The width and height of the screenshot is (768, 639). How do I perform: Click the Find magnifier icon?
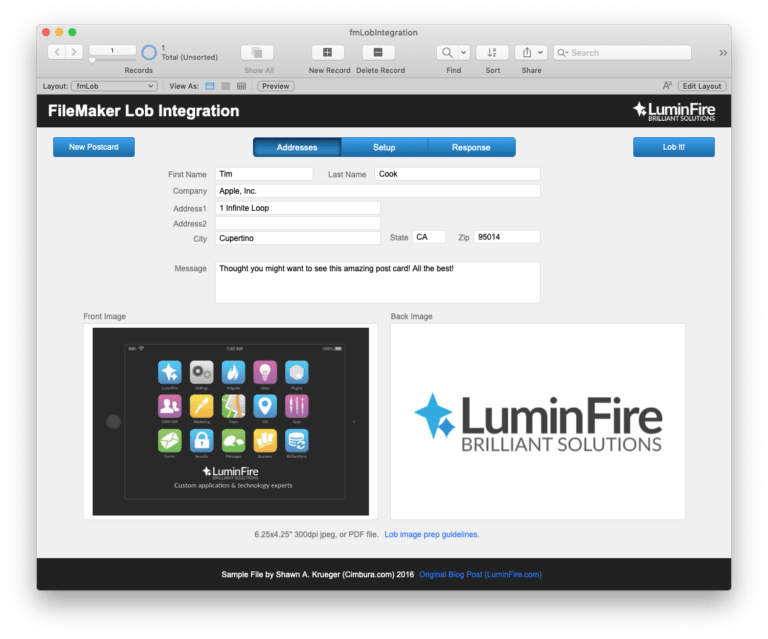(447, 52)
